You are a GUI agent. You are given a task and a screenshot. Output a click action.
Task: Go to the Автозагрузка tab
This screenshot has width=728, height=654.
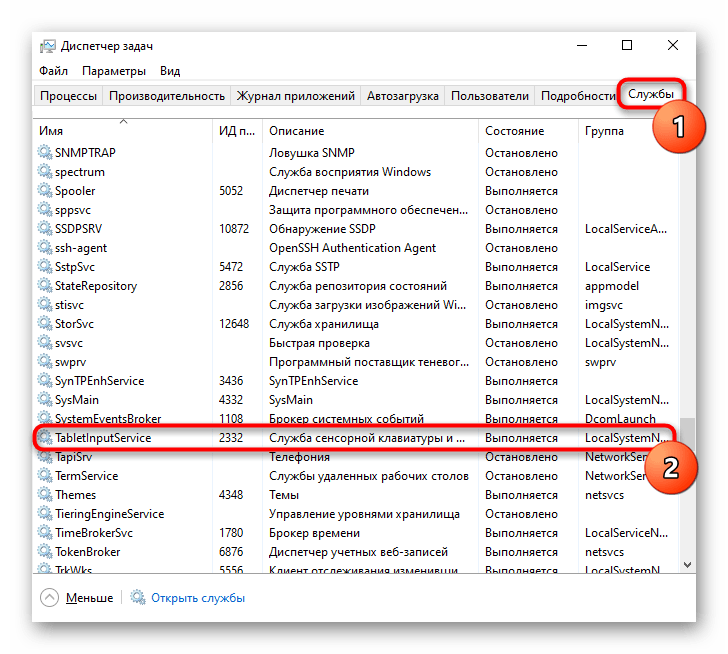pyautogui.click(x=403, y=96)
